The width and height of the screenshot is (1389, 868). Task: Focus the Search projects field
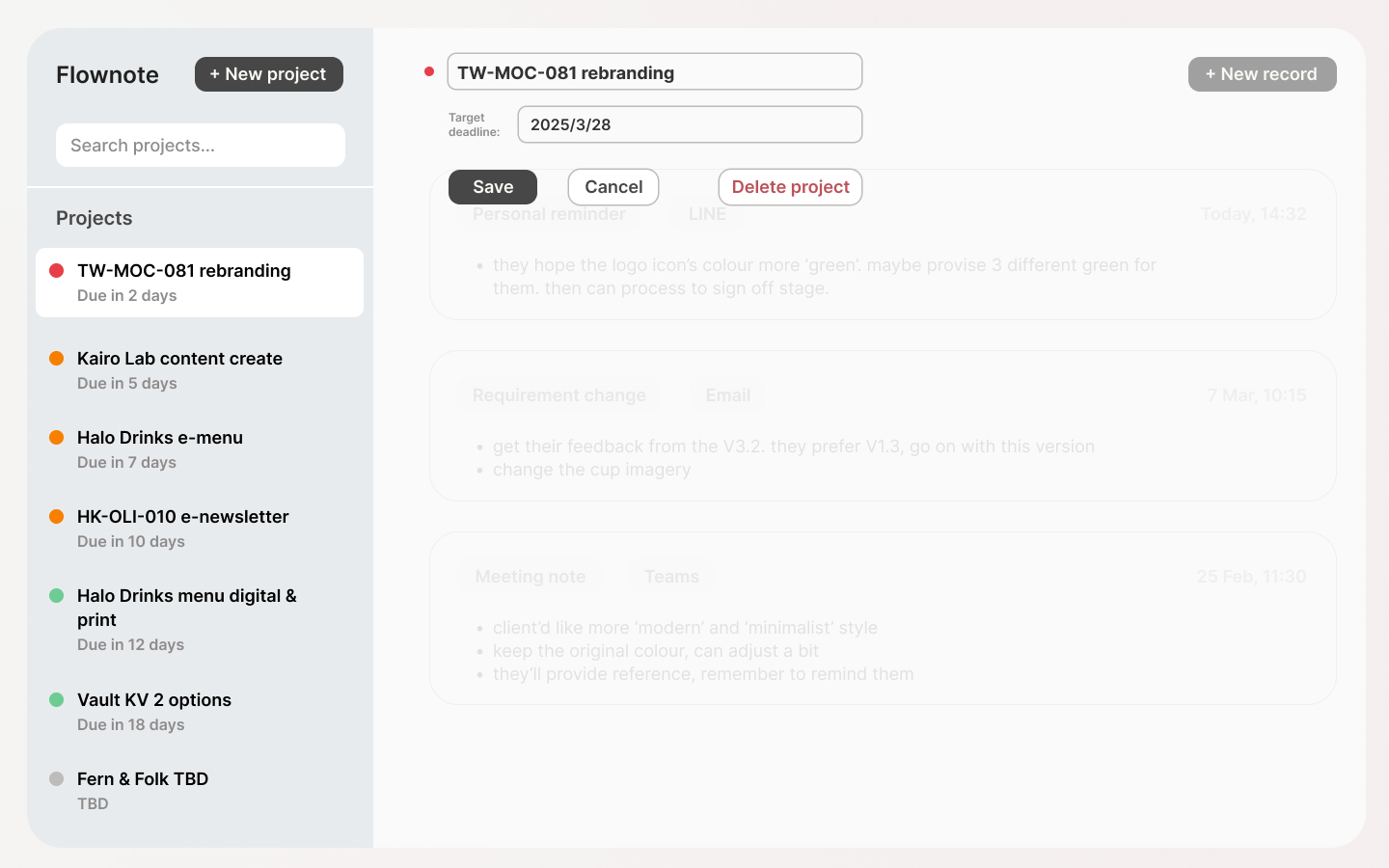[x=201, y=146]
